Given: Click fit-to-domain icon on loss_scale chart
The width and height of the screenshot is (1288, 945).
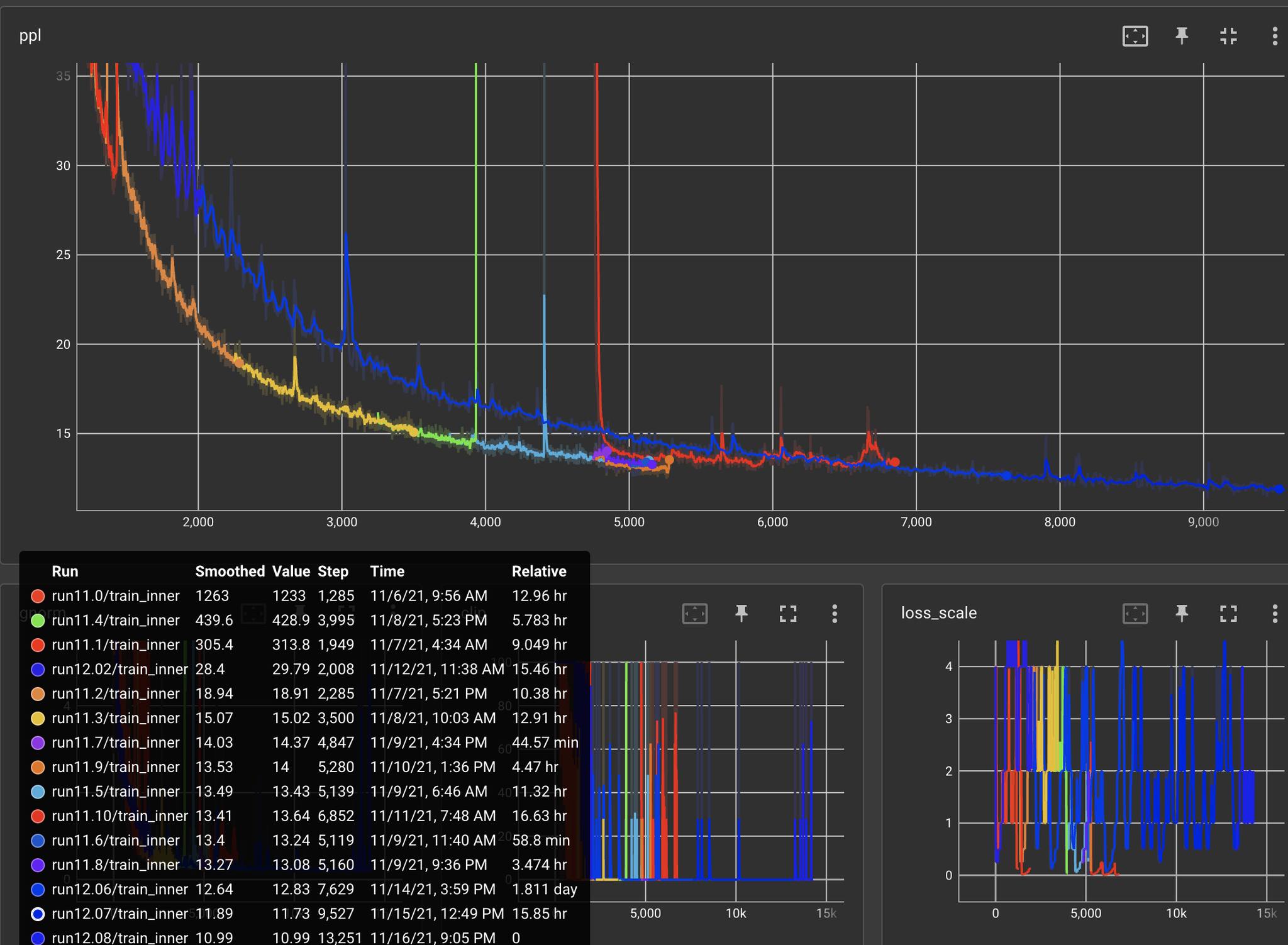Looking at the screenshot, I should point(1135,613).
